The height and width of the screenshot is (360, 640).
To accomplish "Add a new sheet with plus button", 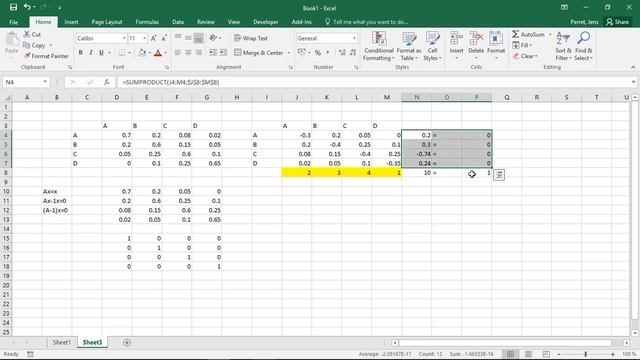I will click(x=127, y=342).
